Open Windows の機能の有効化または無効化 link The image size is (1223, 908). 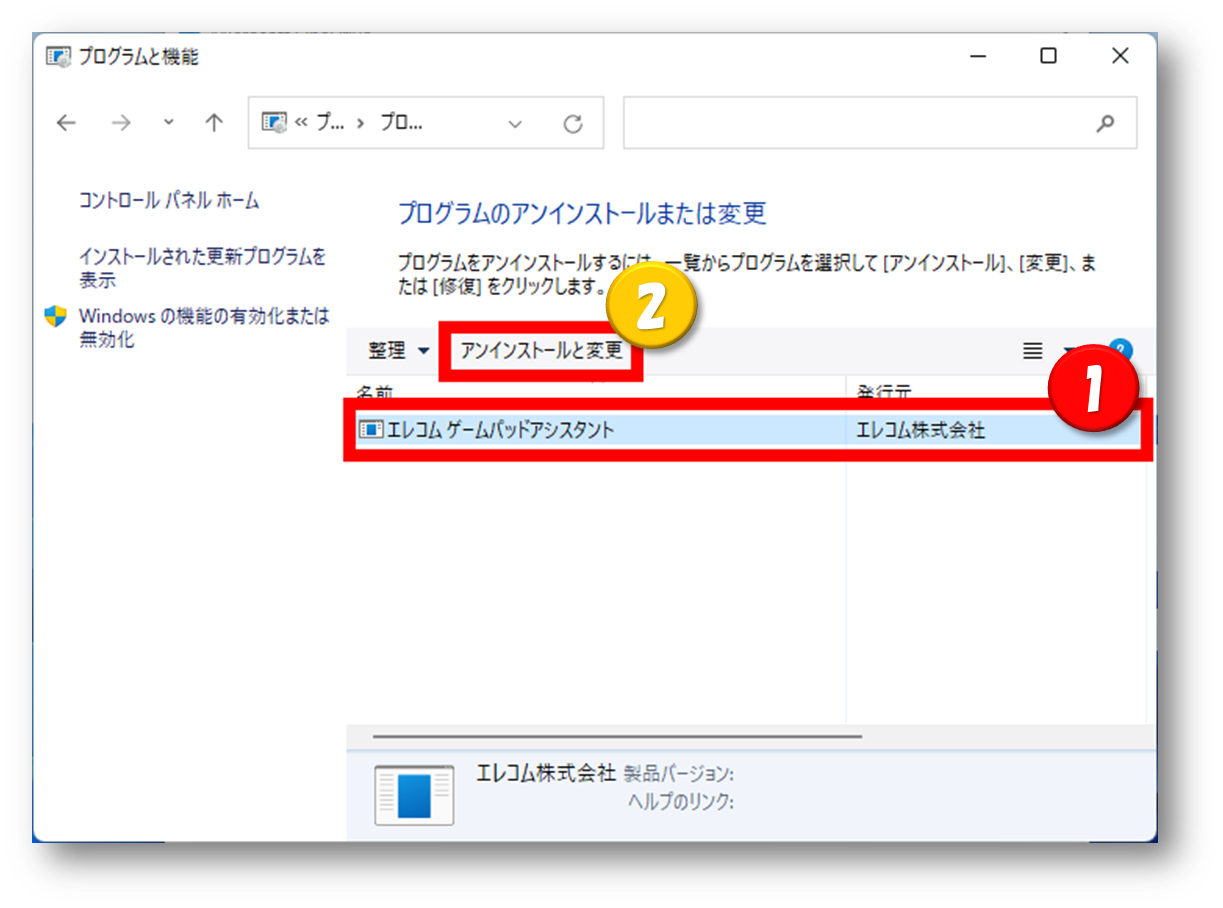pyautogui.click(x=204, y=328)
